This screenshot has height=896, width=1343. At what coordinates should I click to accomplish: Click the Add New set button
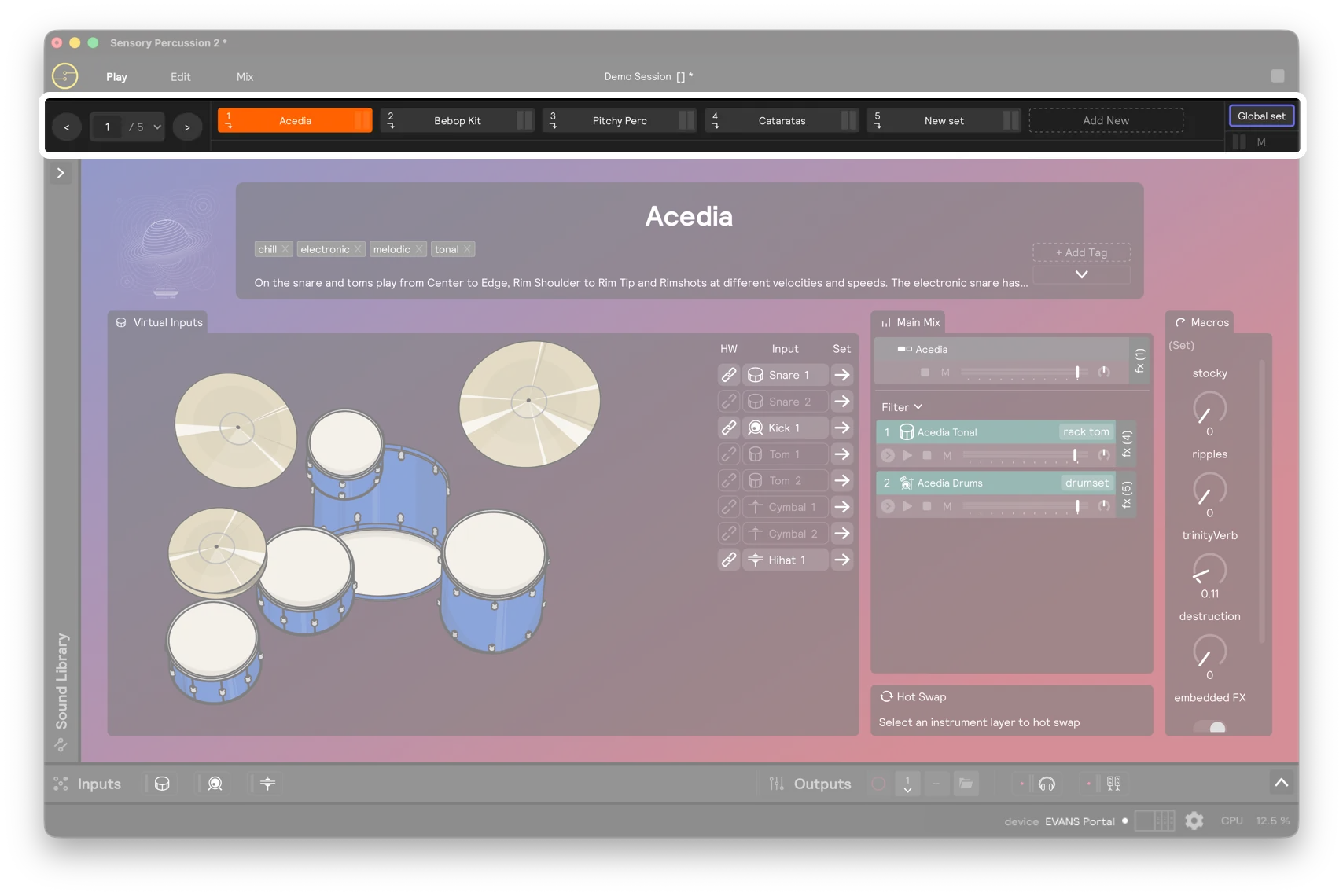click(x=1106, y=119)
